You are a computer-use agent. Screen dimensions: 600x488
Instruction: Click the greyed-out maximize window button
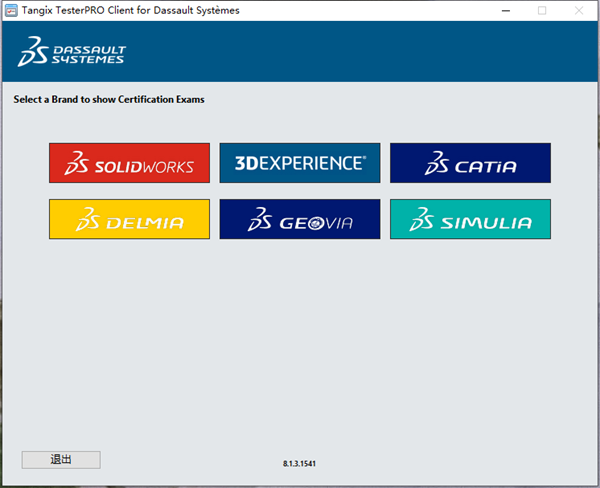(542, 10)
